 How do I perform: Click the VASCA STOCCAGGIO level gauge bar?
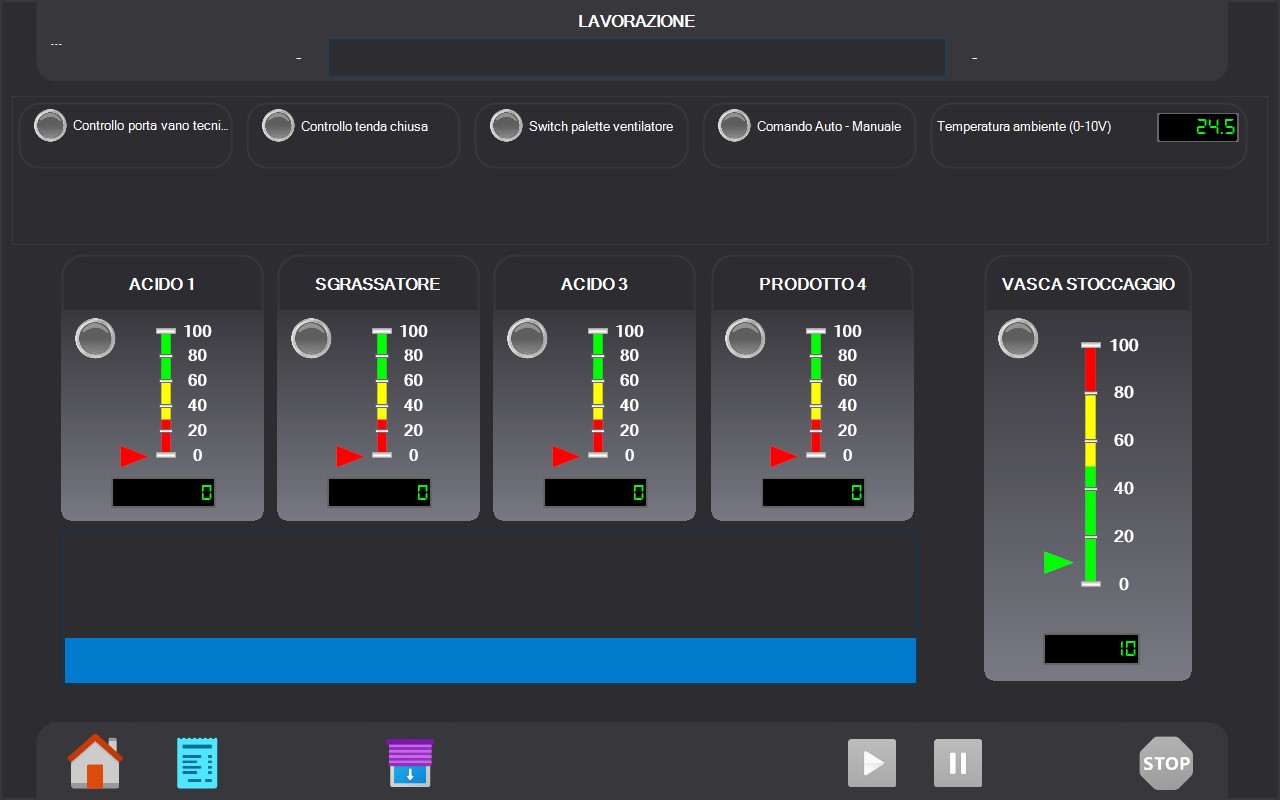pyautogui.click(x=1090, y=464)
